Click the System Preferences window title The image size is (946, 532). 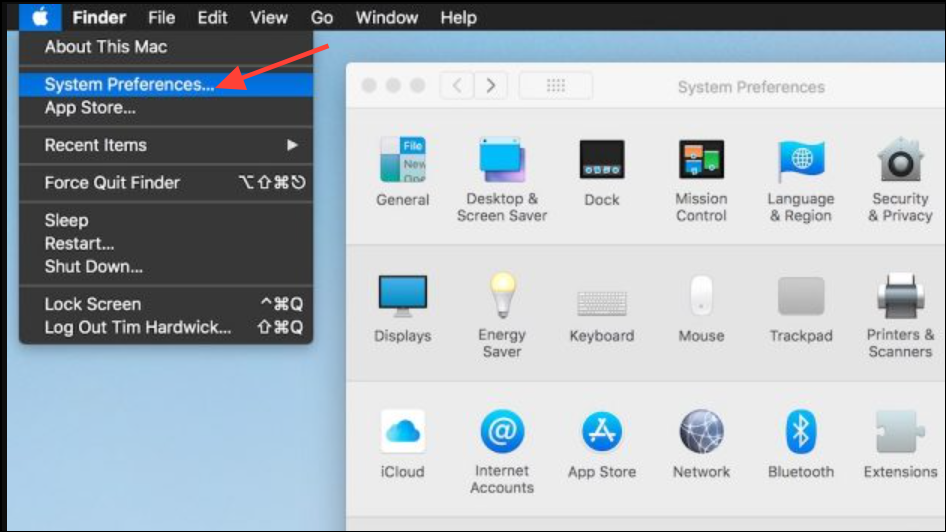point(751,87)
